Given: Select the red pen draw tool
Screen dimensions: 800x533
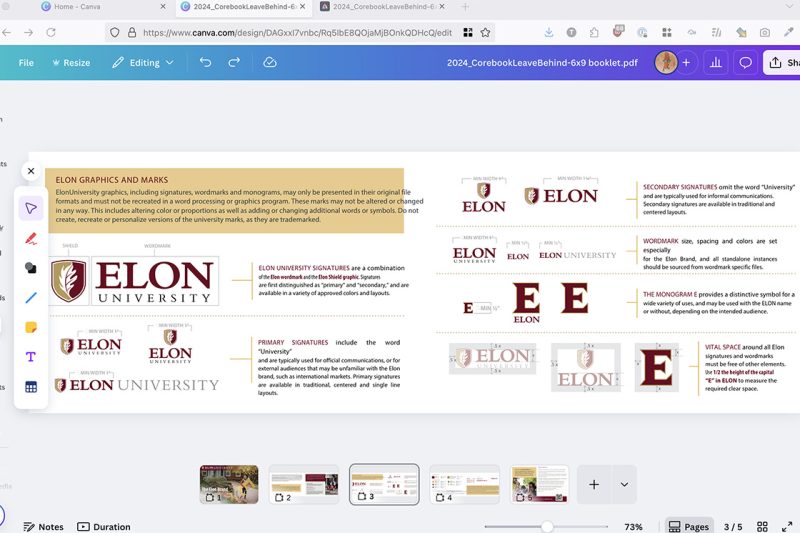Looking at the screenshot, I should pyautogui.click(x=31, y=238).
